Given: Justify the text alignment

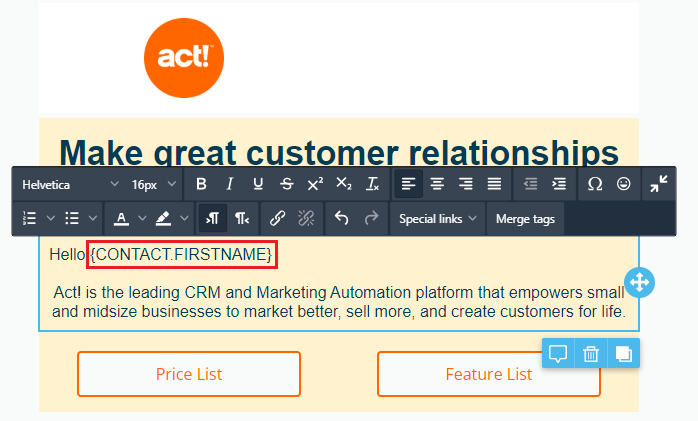Looking at the screenshot, I should tap(494, 184).
